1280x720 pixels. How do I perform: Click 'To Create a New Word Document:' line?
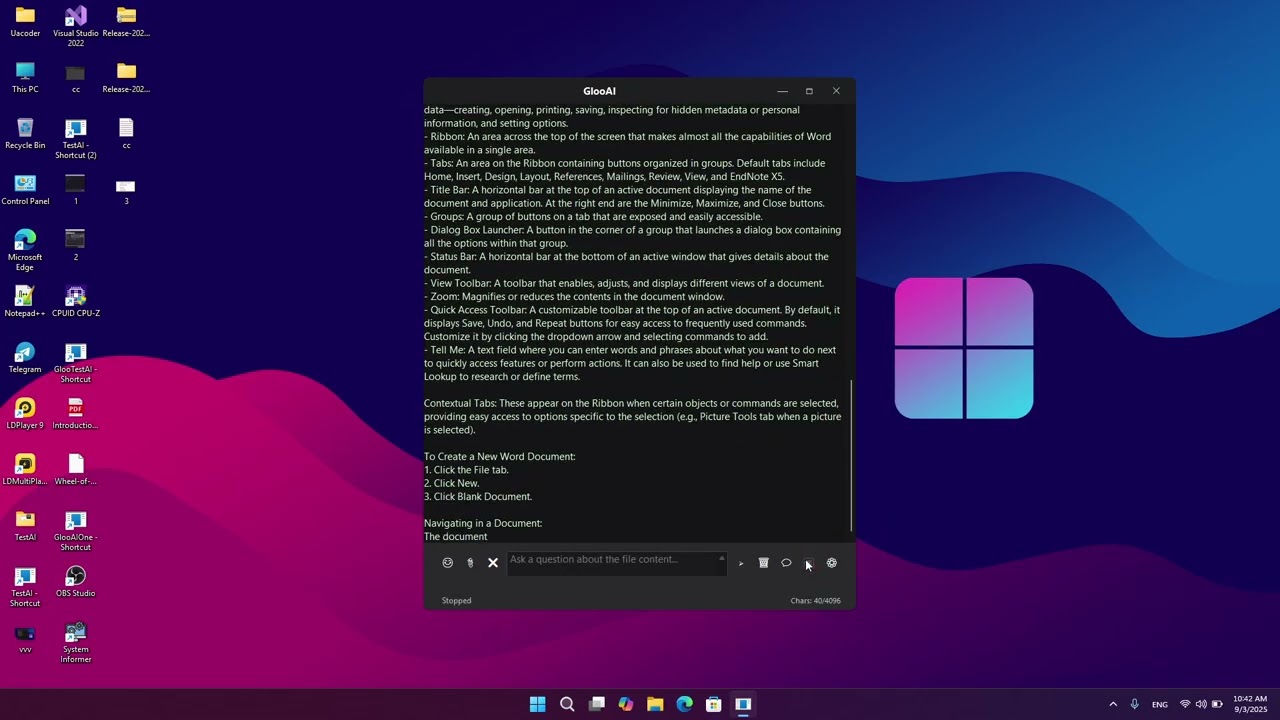click(499, 457)
